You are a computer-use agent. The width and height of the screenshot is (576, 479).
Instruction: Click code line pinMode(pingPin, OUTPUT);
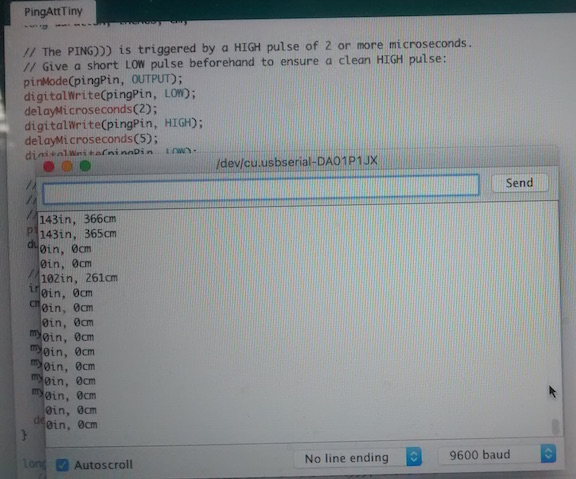(x=103, y=80)
